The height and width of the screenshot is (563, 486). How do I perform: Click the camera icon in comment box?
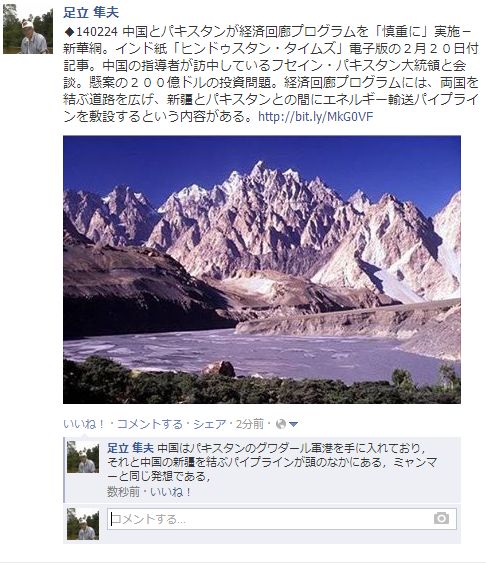pos(441,518)
